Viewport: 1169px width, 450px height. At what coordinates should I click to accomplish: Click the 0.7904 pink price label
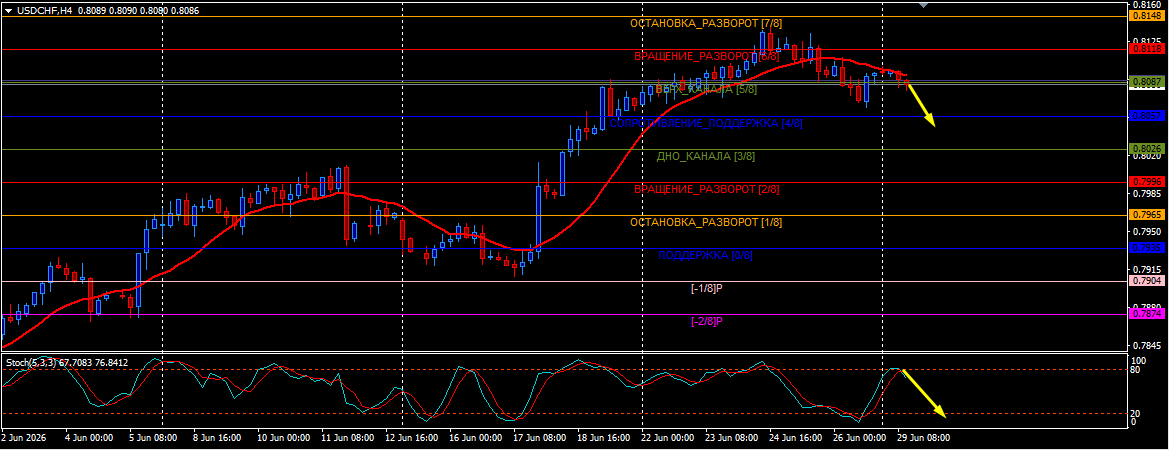point(1146,281)
